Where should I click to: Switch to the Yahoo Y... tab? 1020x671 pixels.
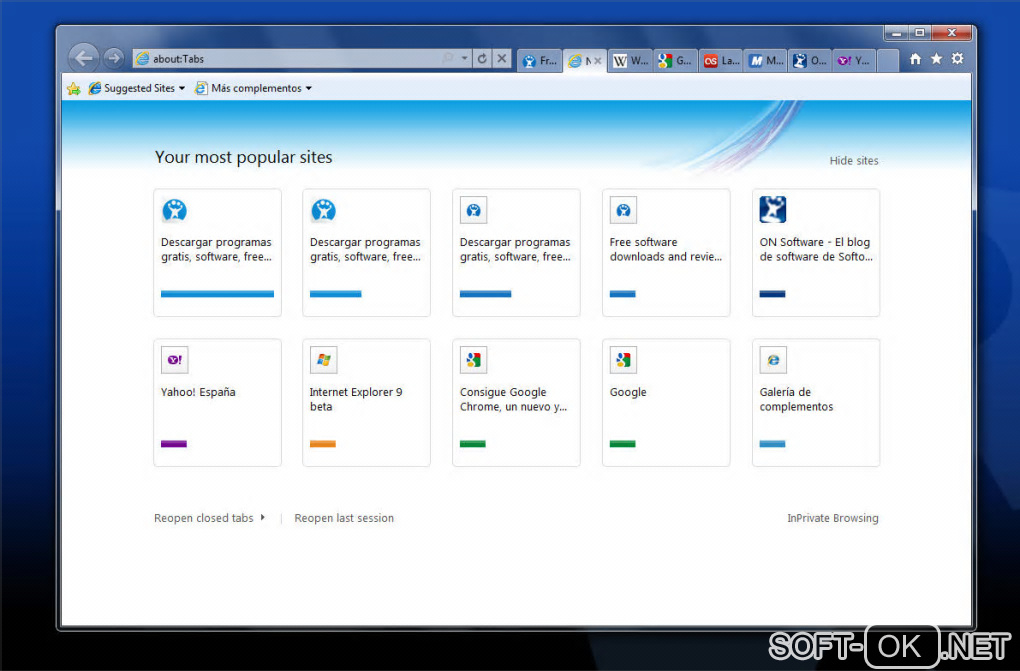pyautogui.click(x=854, y=61)
